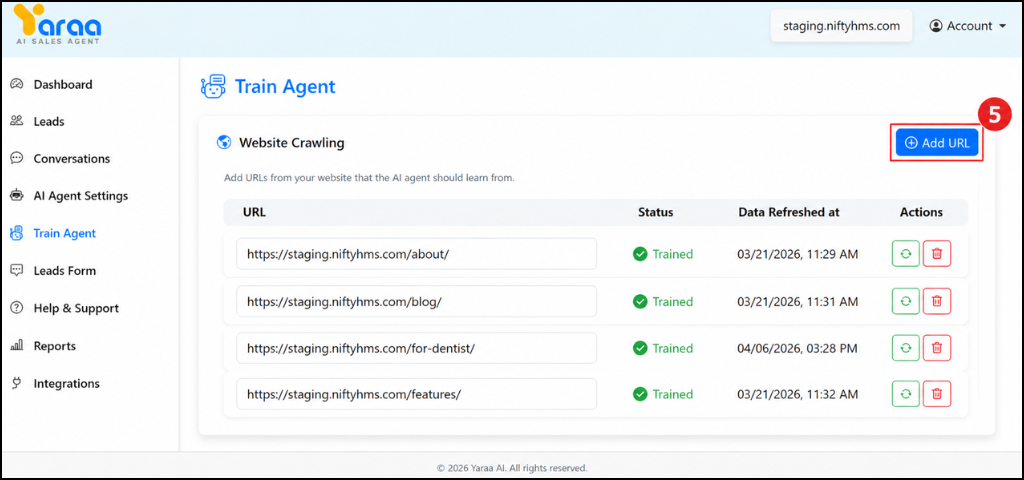This screenshot has height=480, width=1024.
Task: Click Trained status for /about/ row
Action: click(x=663, y=254)
